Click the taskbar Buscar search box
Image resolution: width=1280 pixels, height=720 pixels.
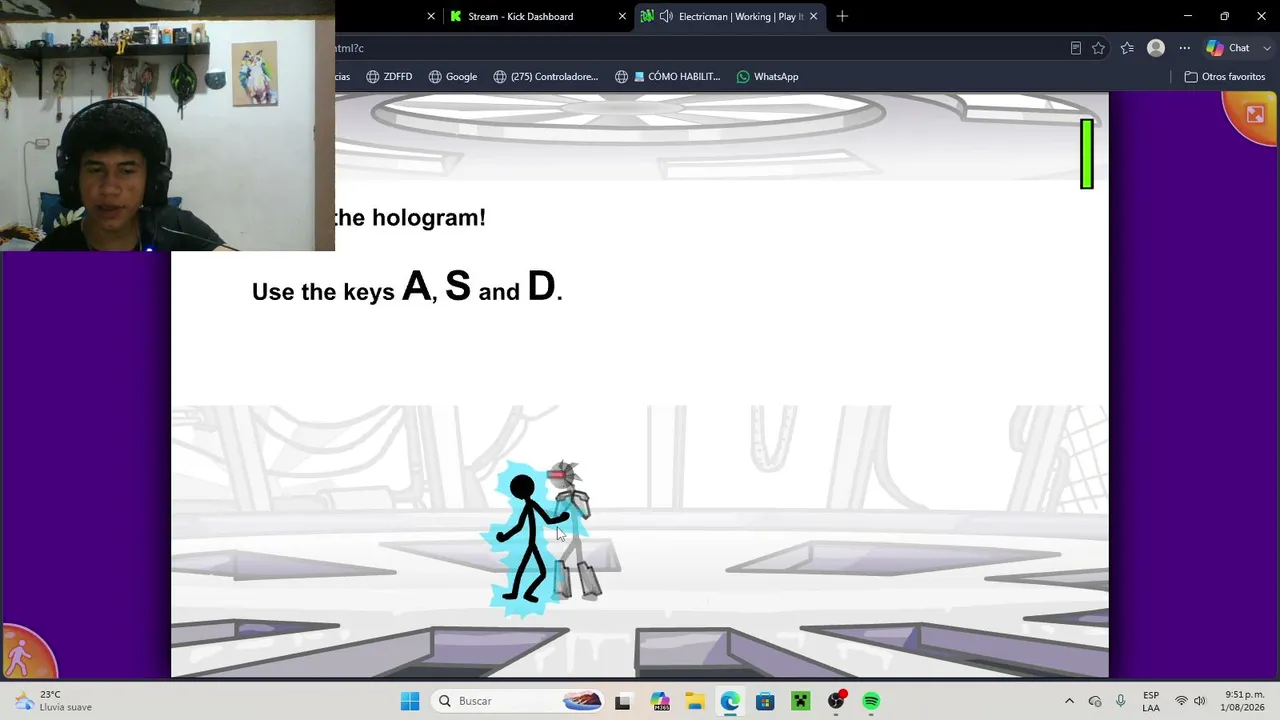click(x=518, y=701)
